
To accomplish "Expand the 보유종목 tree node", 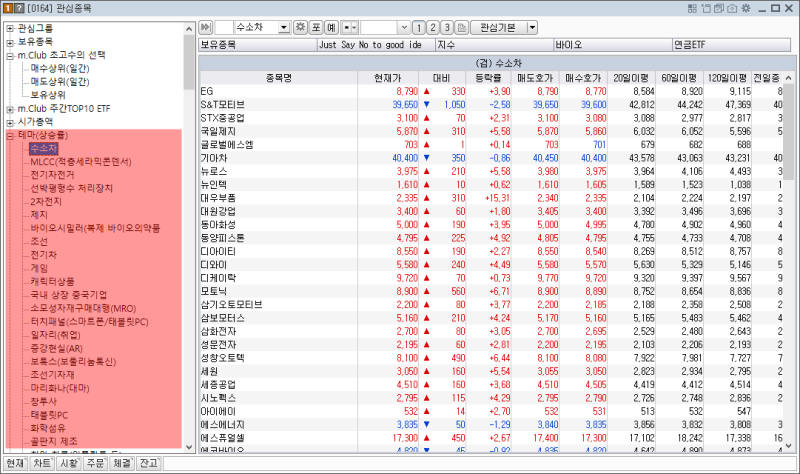I will tap(10, 42).
